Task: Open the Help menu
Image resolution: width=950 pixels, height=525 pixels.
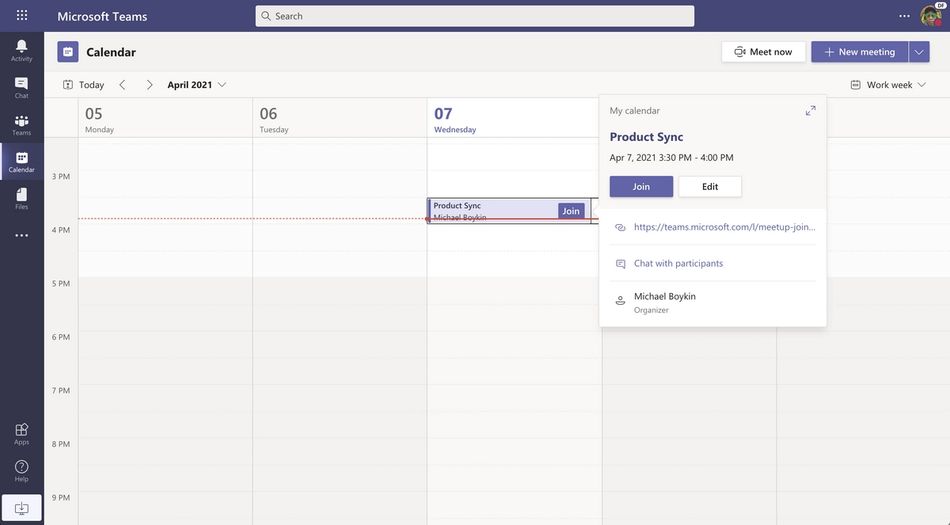Action: pyautogui.click(x=21, y=471)
